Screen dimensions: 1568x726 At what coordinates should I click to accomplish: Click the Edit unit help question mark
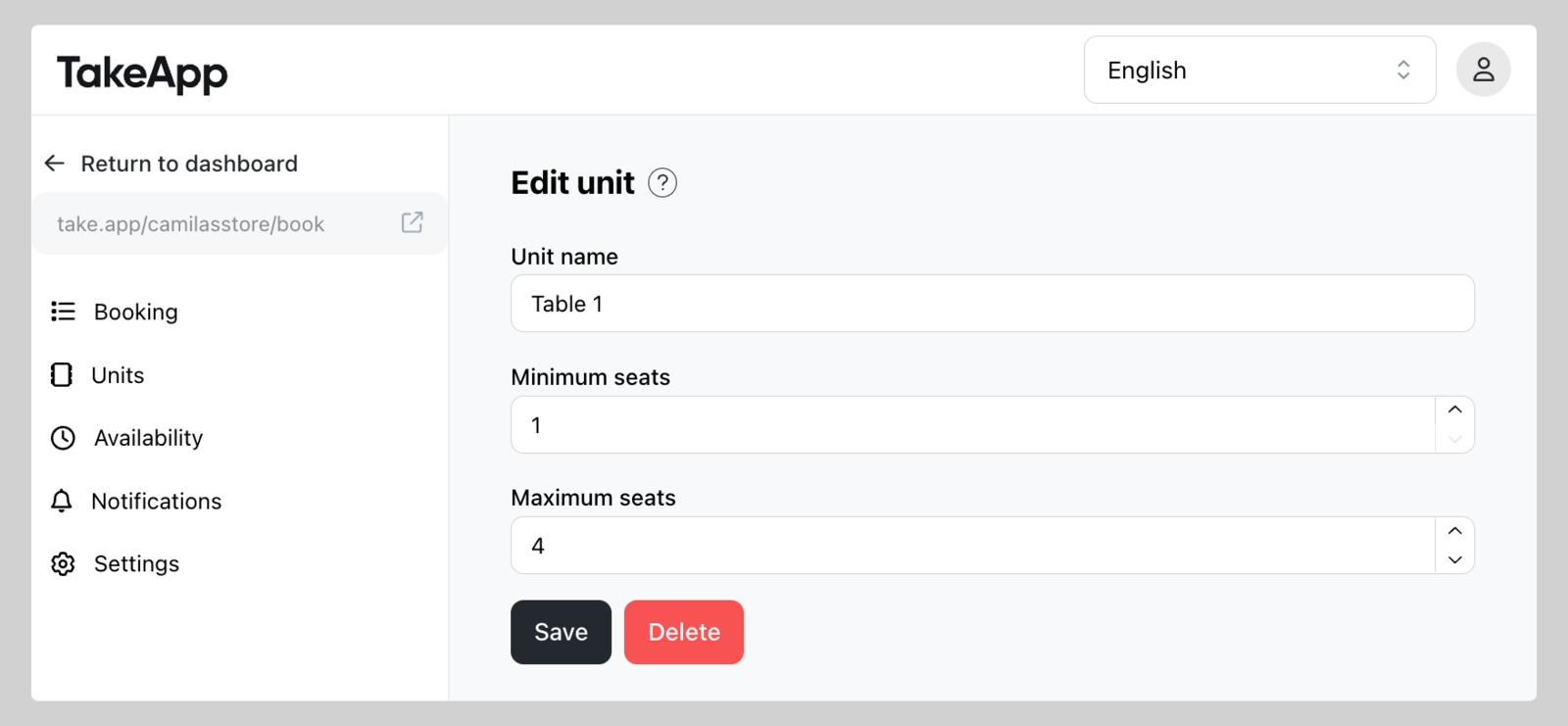[662, 183]
